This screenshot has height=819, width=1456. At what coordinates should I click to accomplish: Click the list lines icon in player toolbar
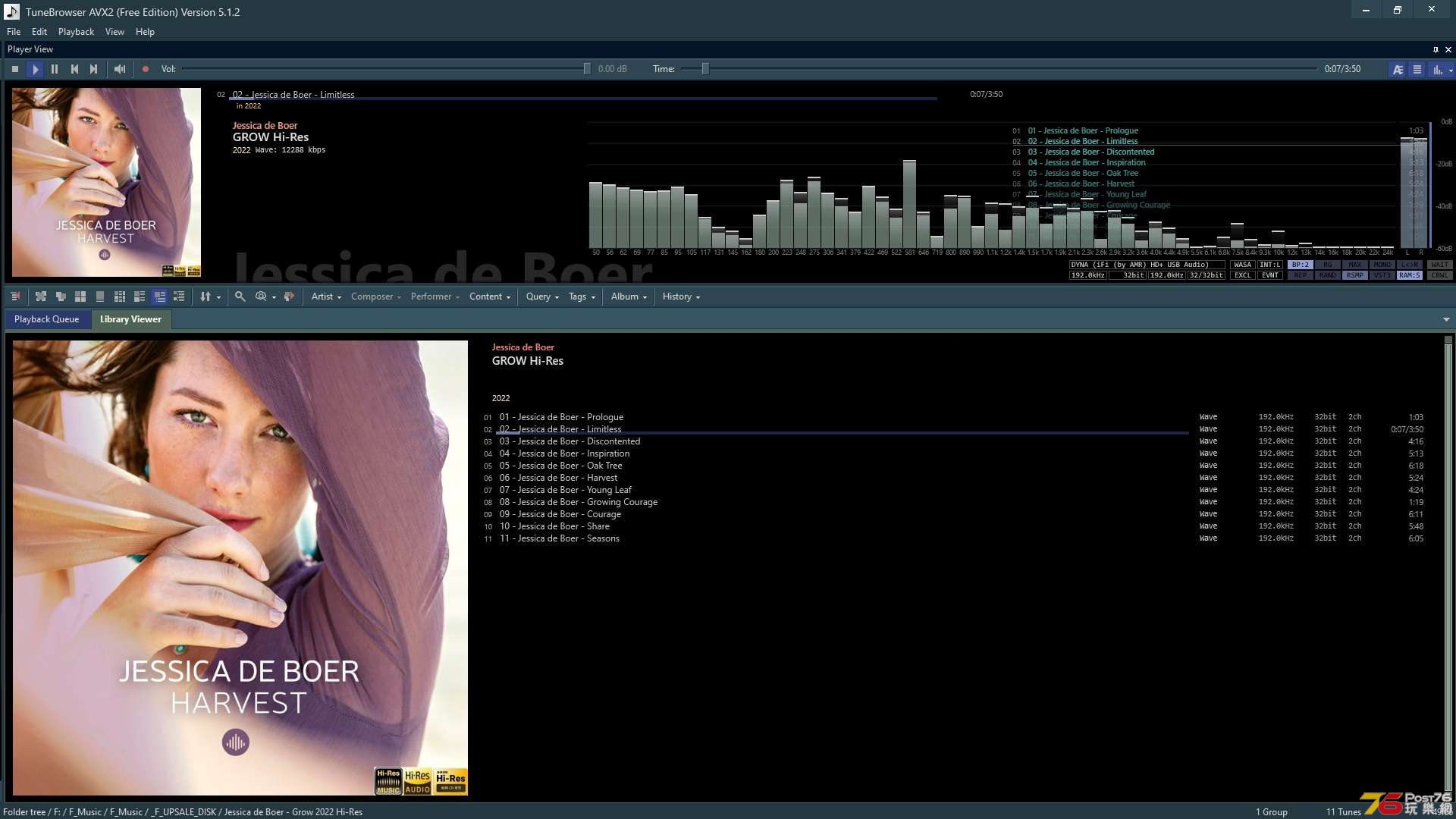[1417, 69]
